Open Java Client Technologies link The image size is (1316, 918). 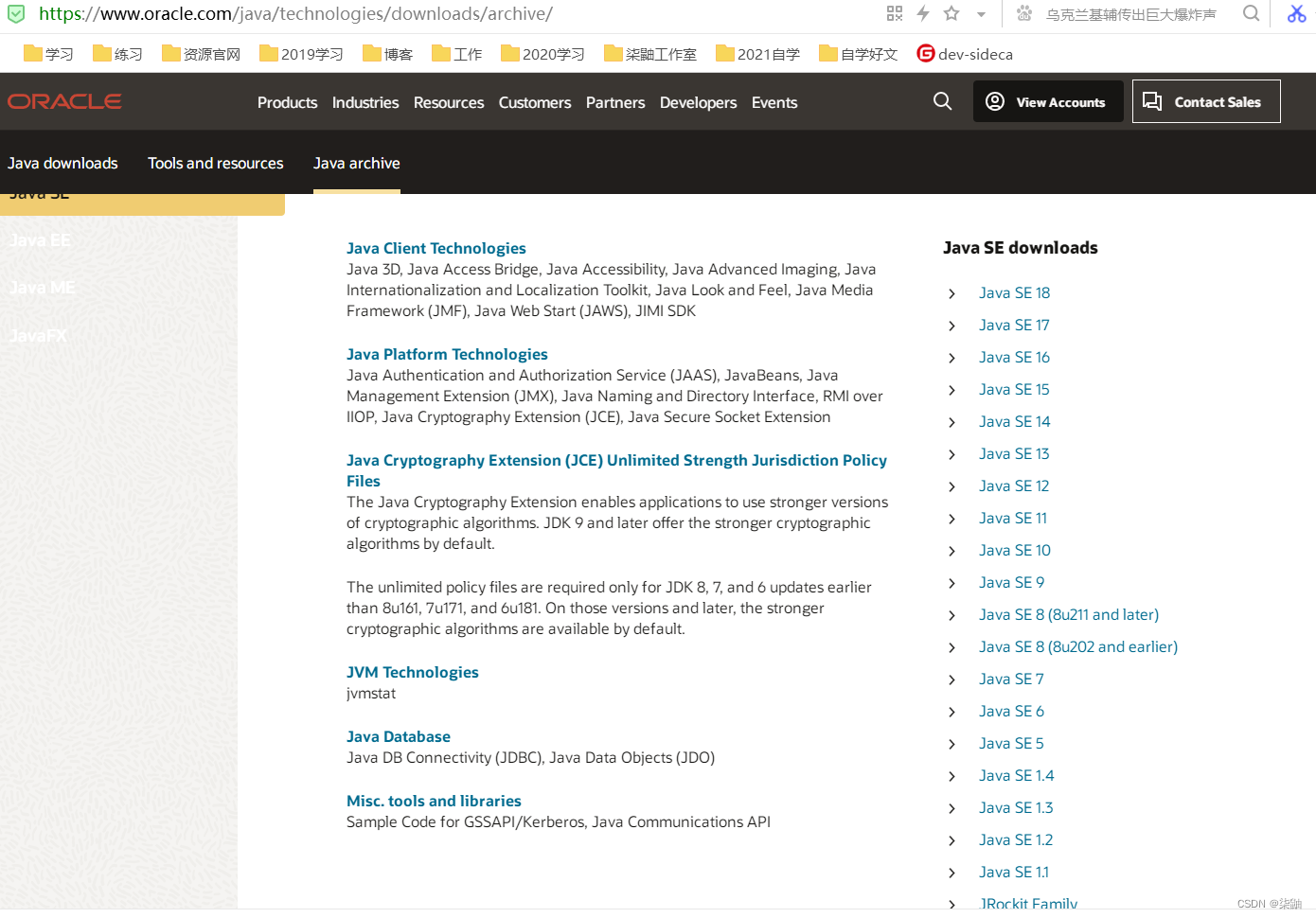click(x=436, y=248)
